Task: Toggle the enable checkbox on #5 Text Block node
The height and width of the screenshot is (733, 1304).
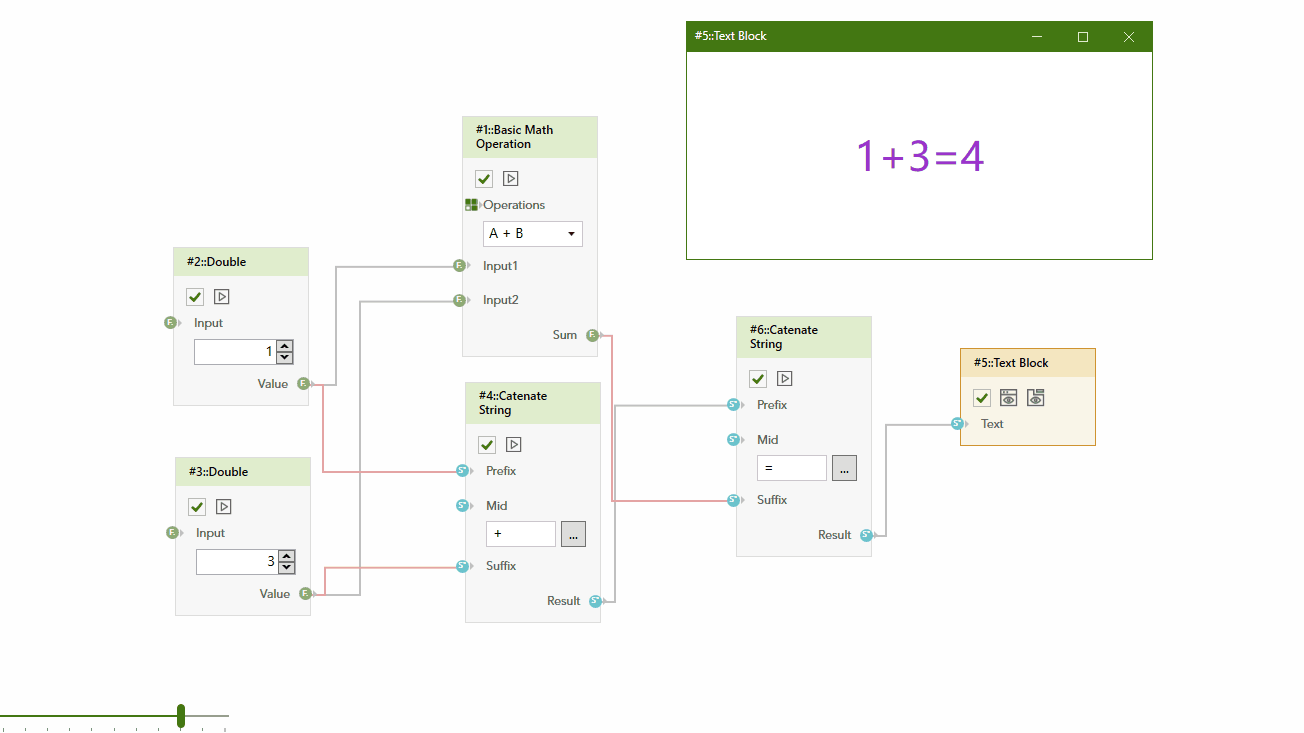Action: coord(982,398)
